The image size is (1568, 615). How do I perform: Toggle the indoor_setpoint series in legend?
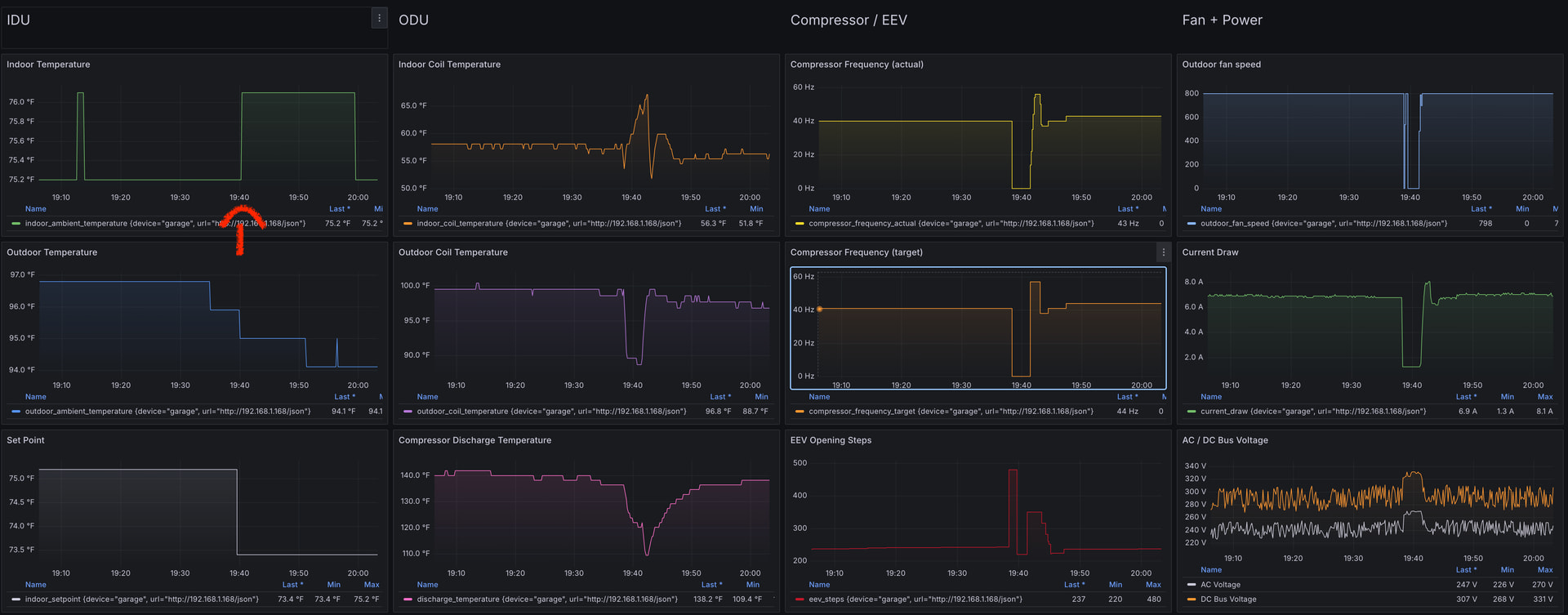point(141,599)
